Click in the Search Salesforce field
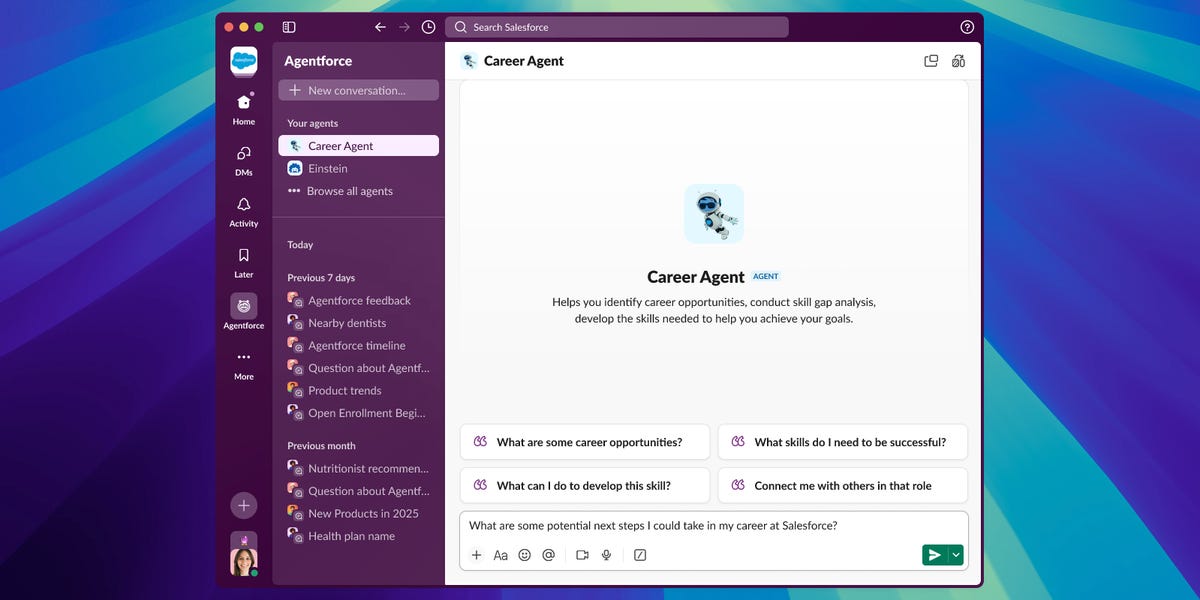 [616, 27]
